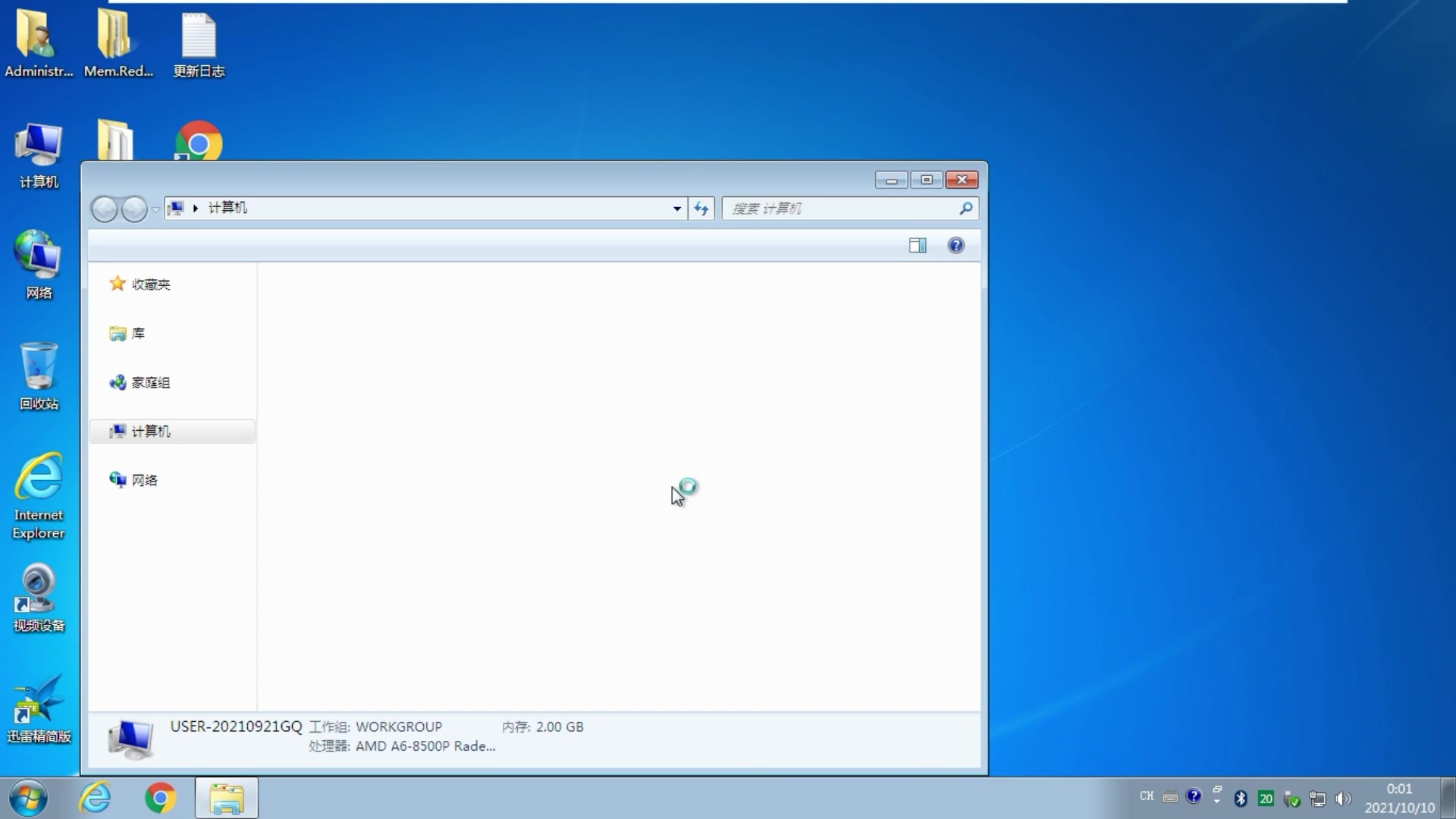Screen dimensions: 1456x819
Task: Open the address bar history dropdown arrow
Action: tap(676, 208)
